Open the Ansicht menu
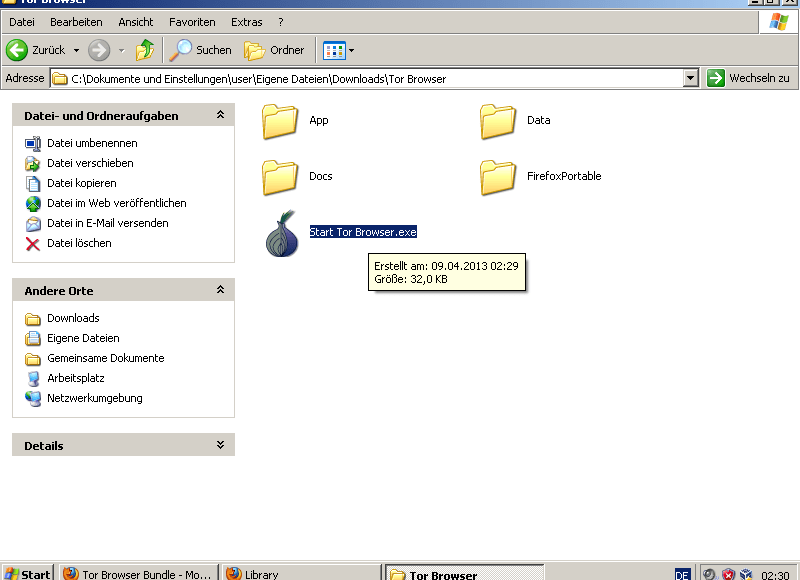The image size is (800, 580). (x=136, y=22)
